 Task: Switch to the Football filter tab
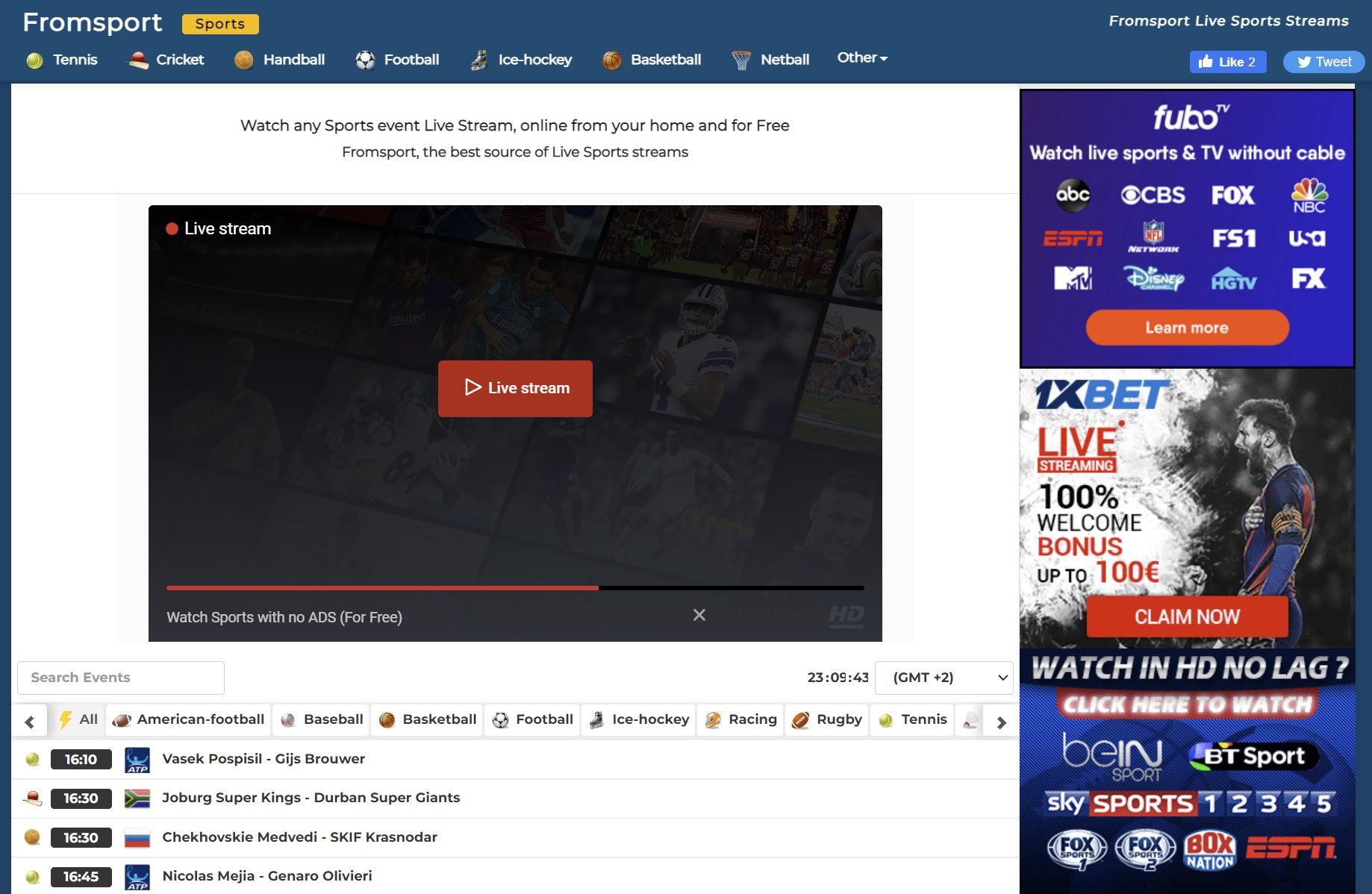point(531,719)
